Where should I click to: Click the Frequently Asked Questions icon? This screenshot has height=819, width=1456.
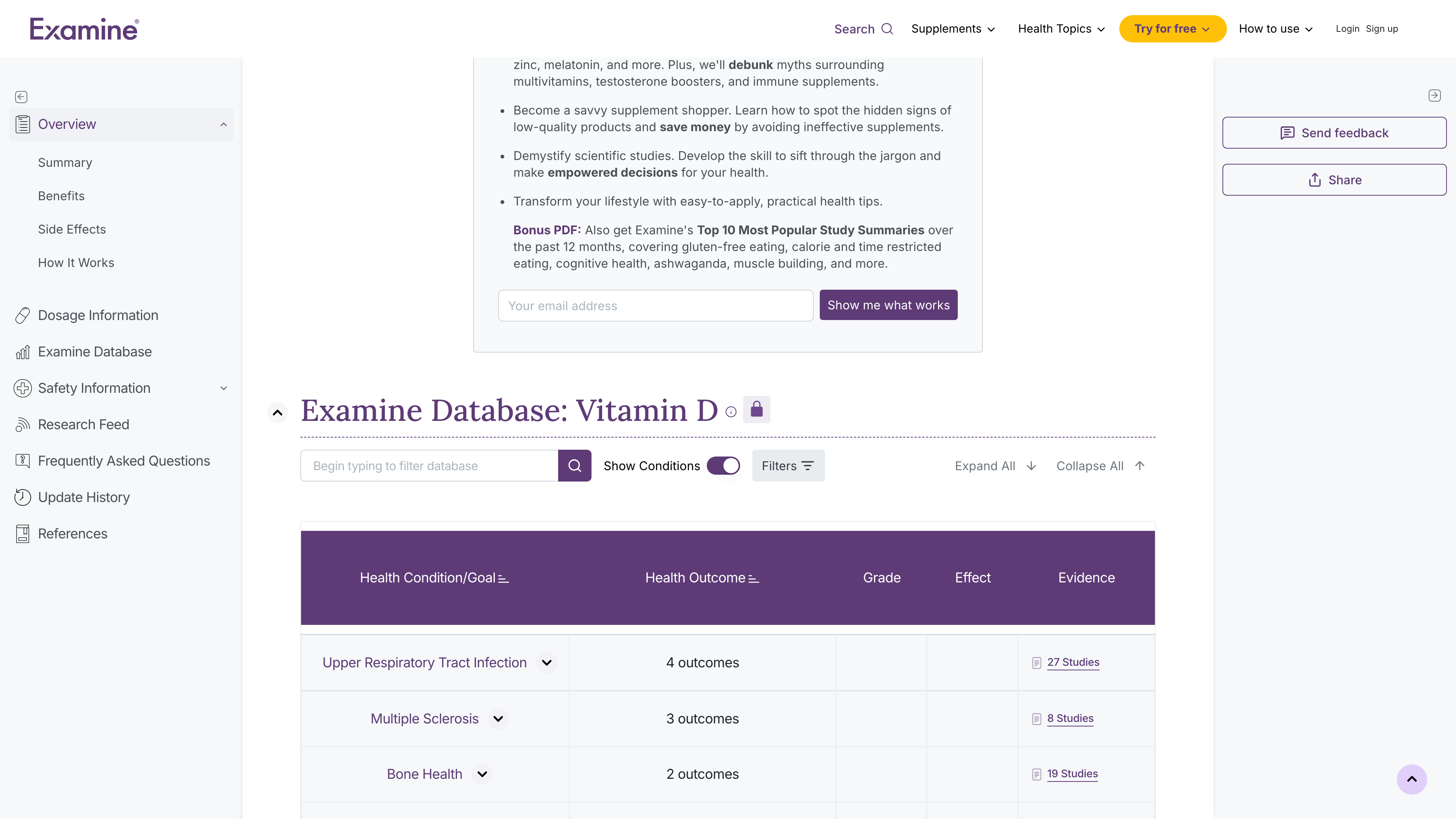pyautogui.click(x=23, y=461)
